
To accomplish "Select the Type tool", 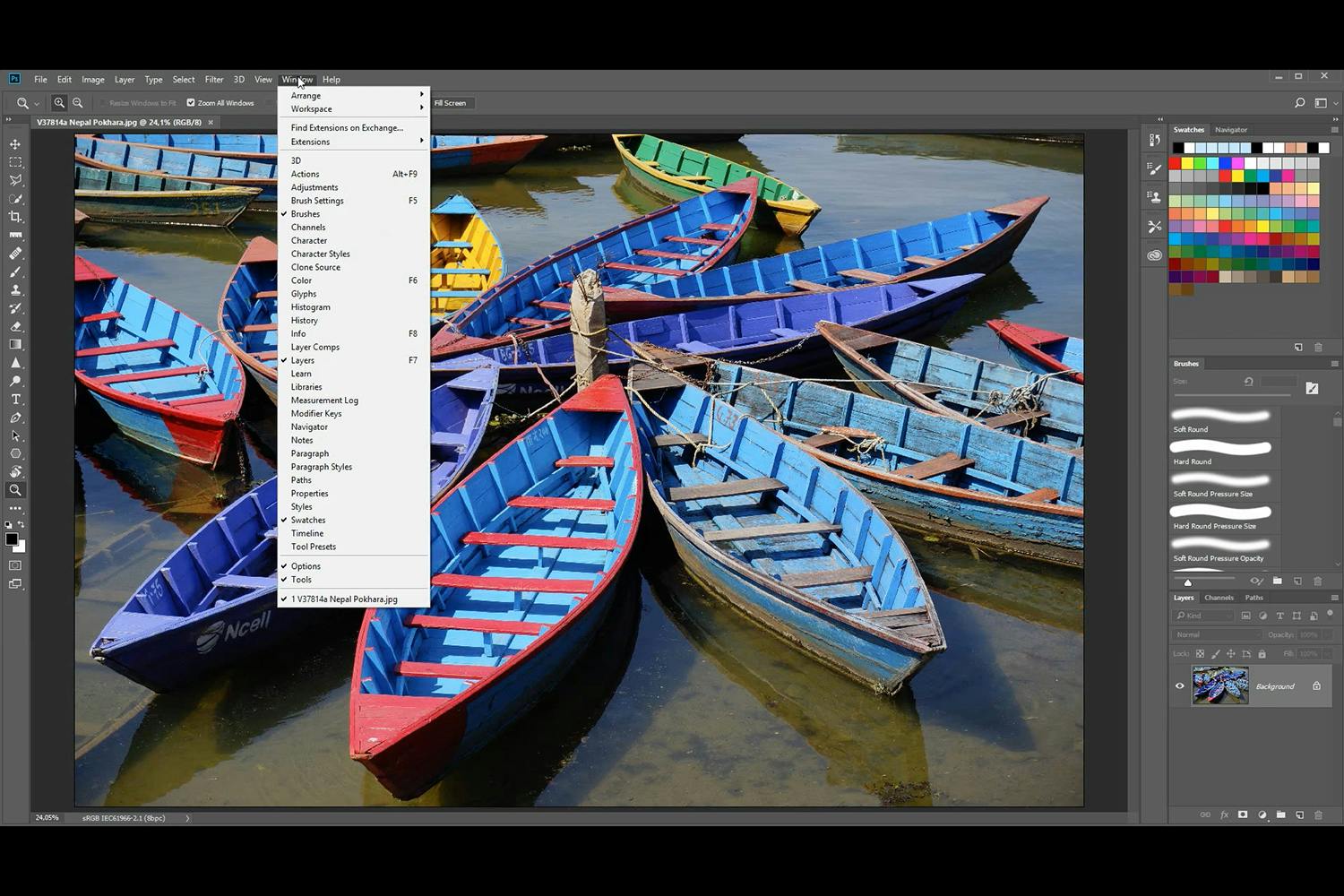I will click(15, 400).
